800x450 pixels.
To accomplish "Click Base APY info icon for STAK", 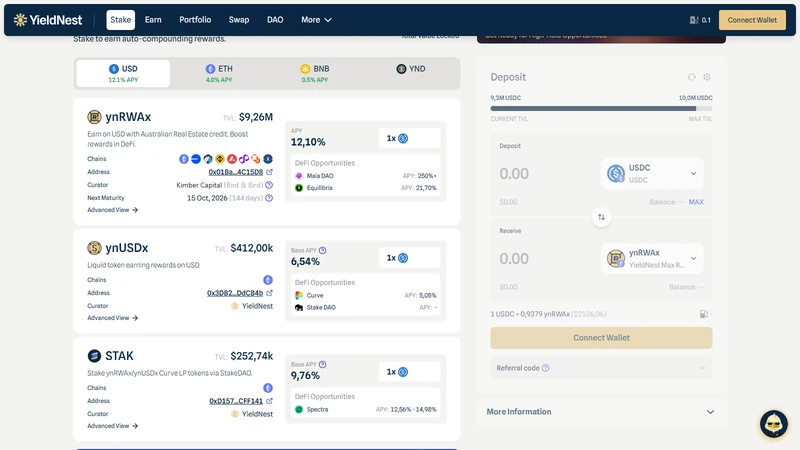I will (x=322, y=364).
